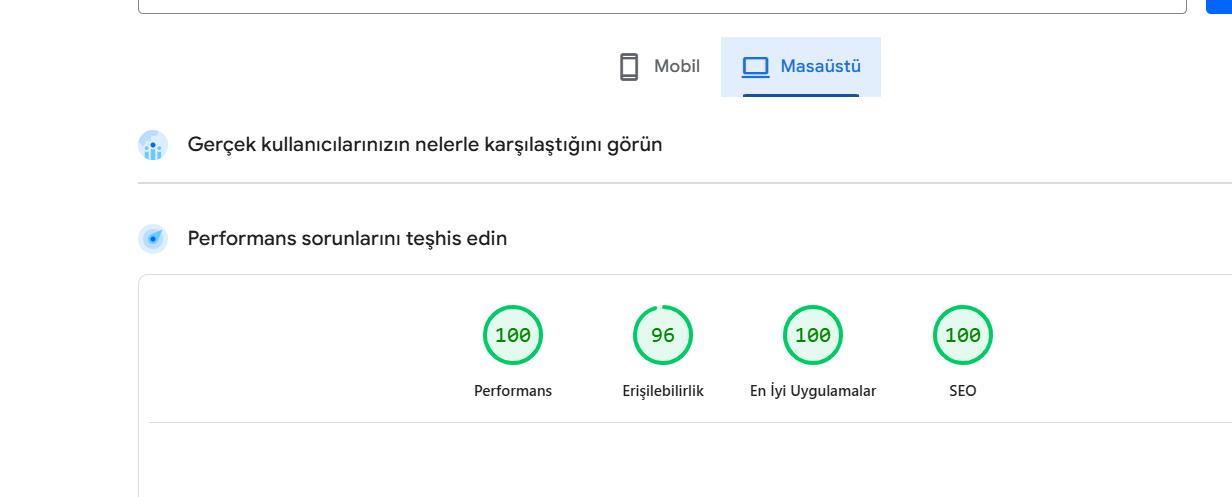1232x497 pixels.
Task: Click the blue underline below Masaüstü
Action: point(801,95)
